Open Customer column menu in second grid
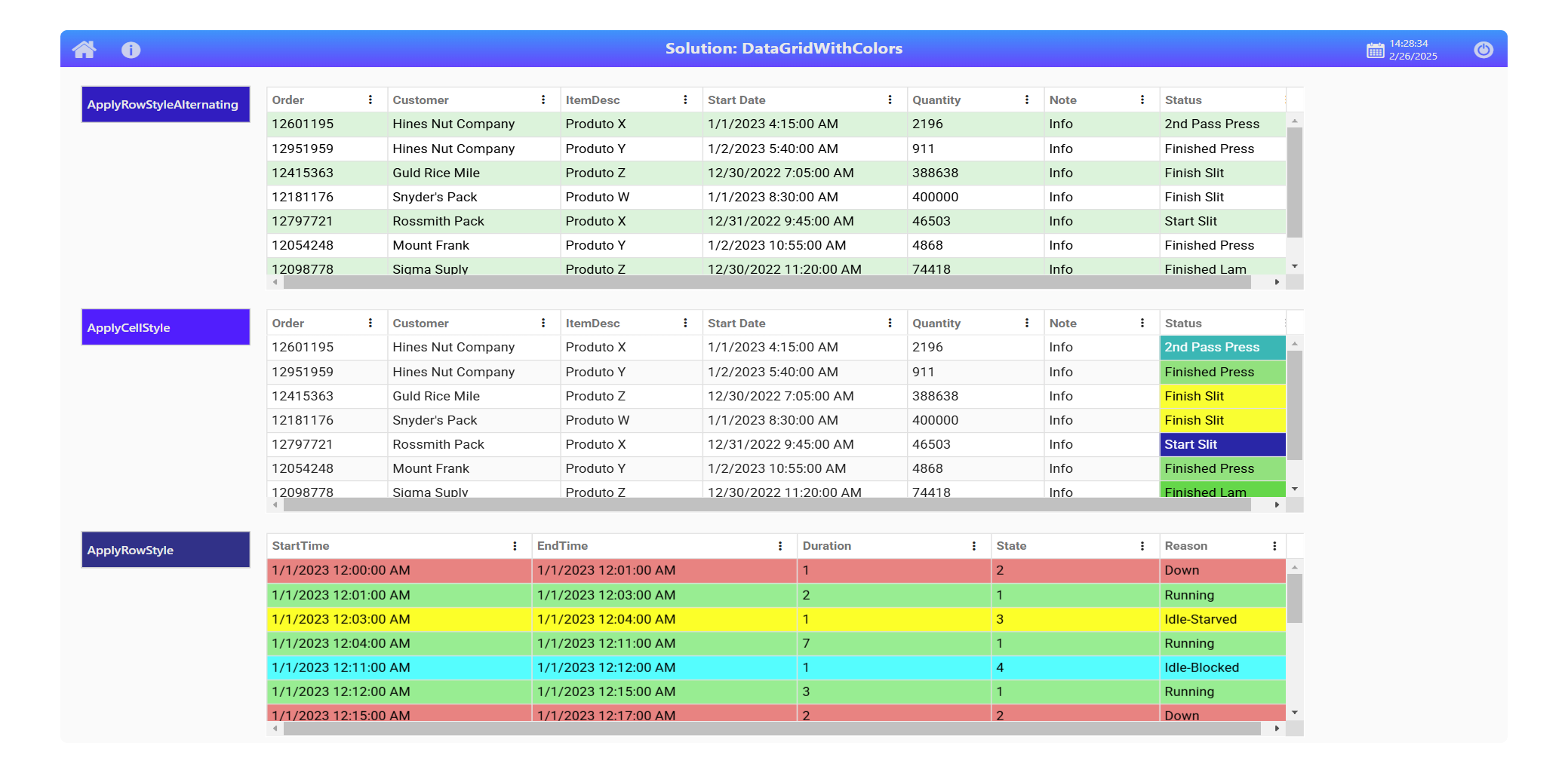 tap(543, 323)
